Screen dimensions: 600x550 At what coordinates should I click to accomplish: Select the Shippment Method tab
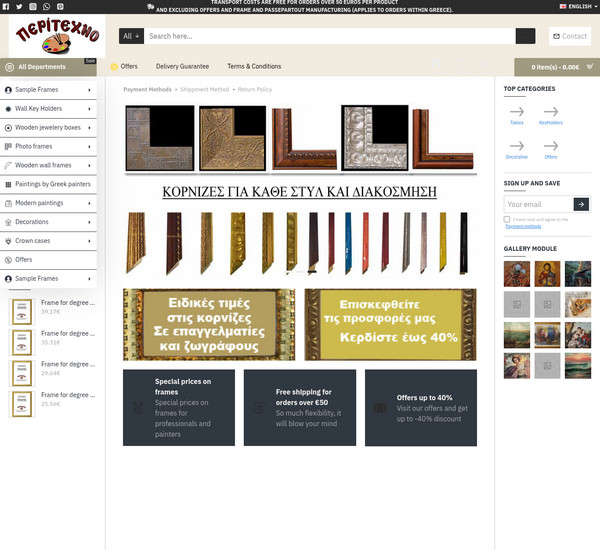(x=205, y=89)
